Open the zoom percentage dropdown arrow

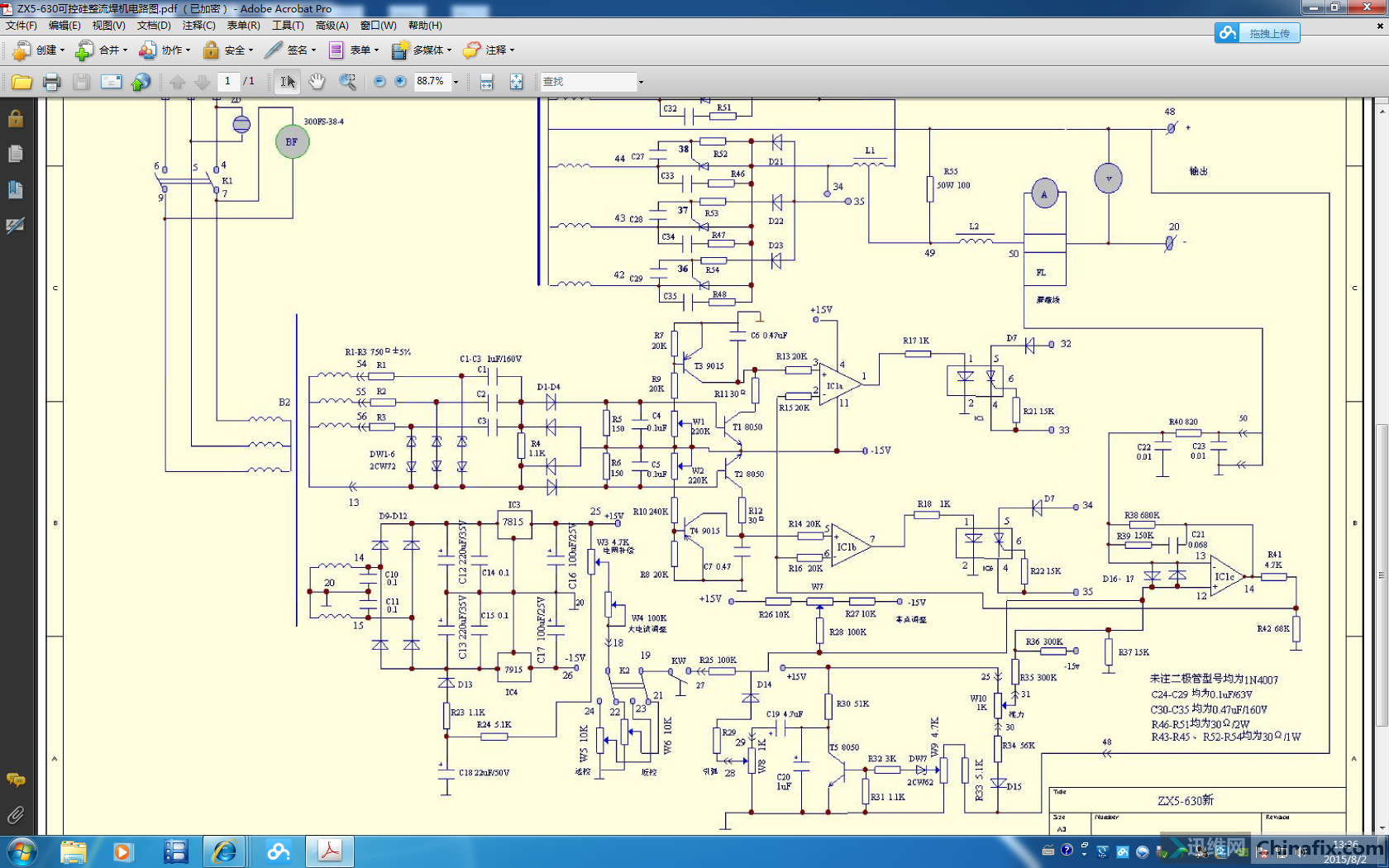456,82
